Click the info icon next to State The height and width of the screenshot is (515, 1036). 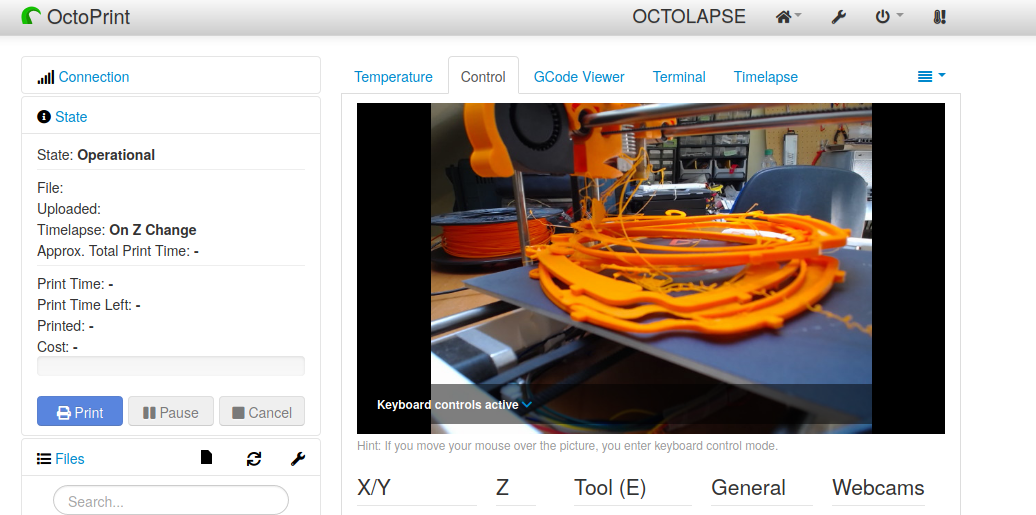(44, 117)
